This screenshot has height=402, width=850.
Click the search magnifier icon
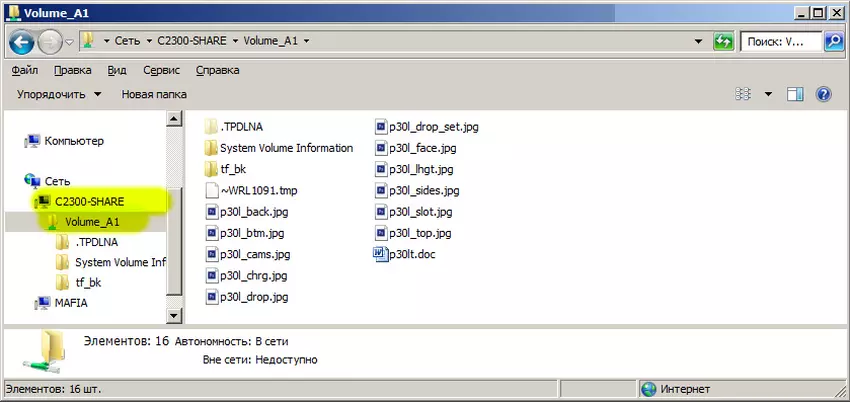point(832,42)
